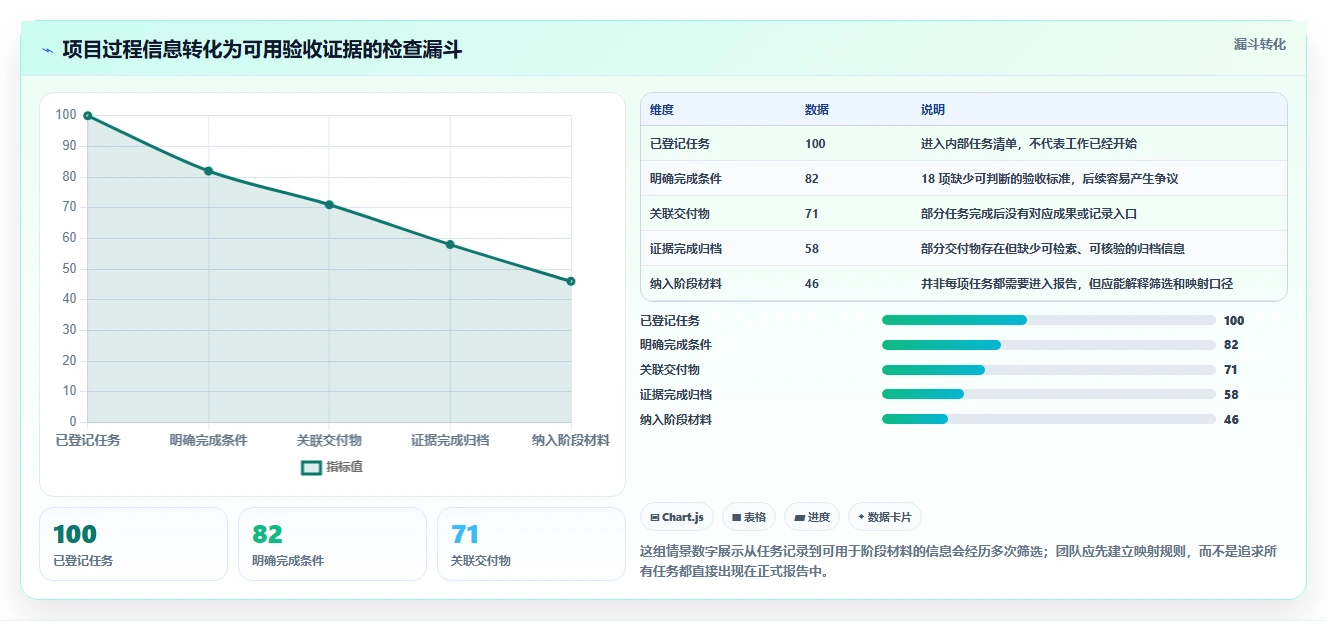1327x621 pixels.
Task: Click the 进度 tag chip
Action: pos(812,517)
